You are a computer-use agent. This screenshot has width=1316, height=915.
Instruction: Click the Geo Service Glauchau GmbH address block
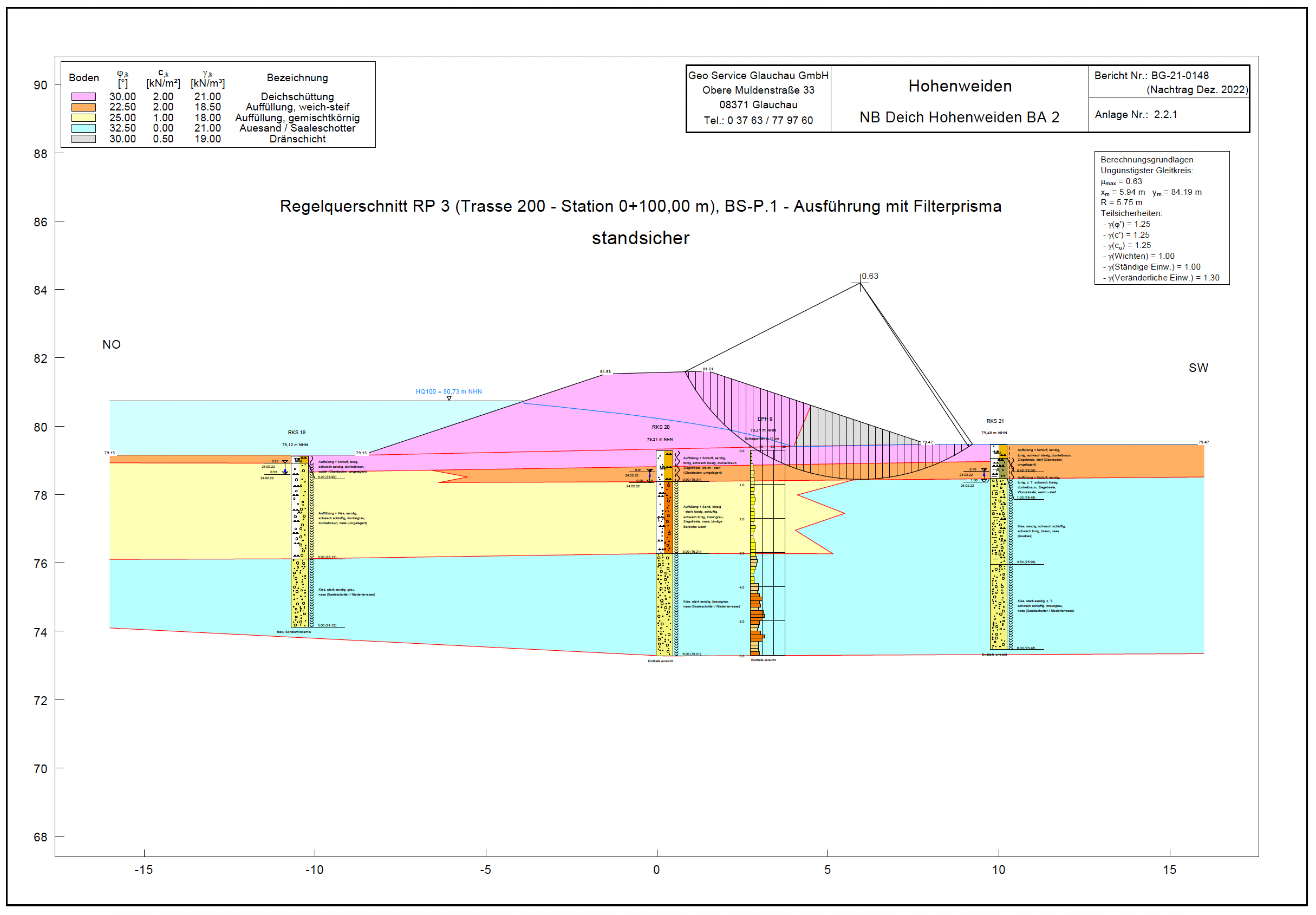tap(758, 98)
